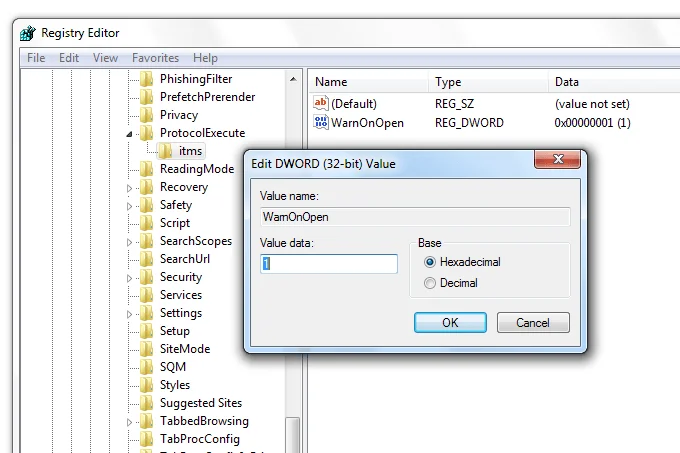Sort values by the Name column header
The height and width of the screenshot is (453, 680).
point(368,82)
